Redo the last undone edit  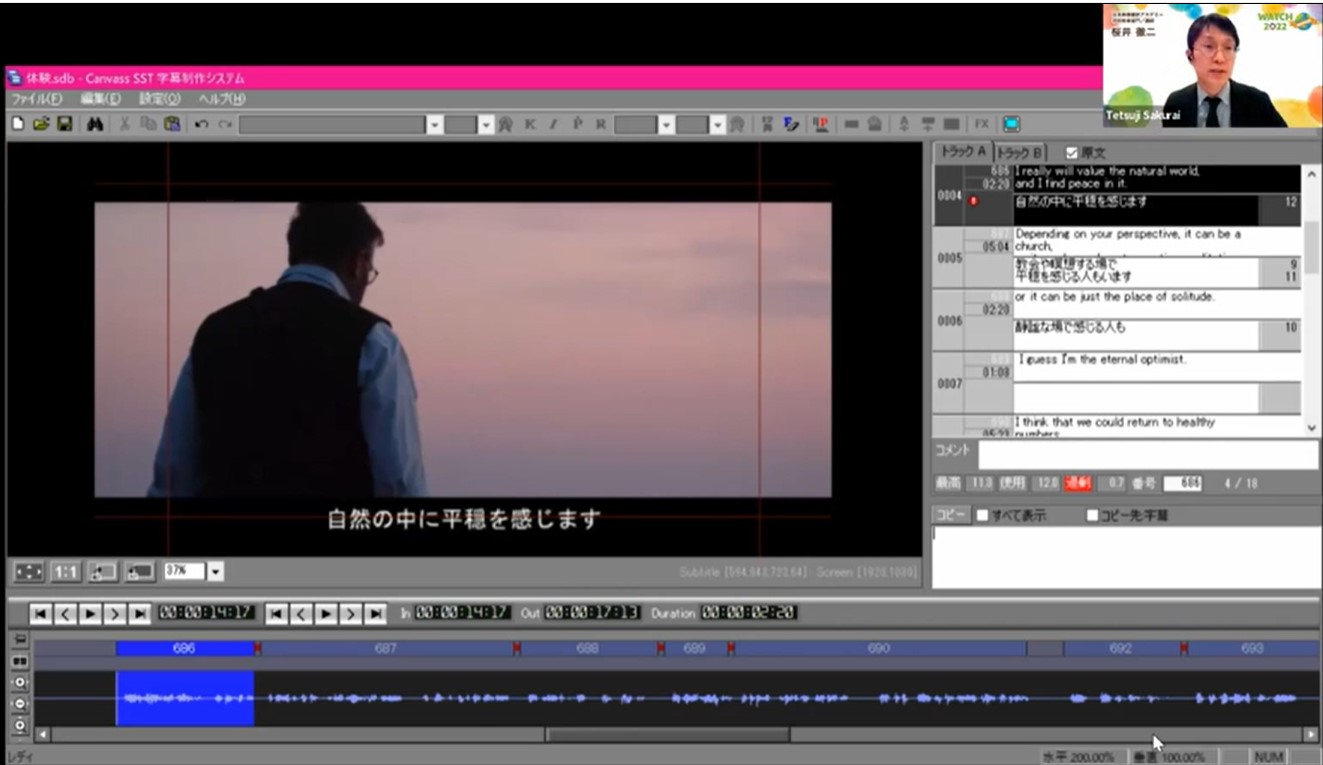point(225,124)
